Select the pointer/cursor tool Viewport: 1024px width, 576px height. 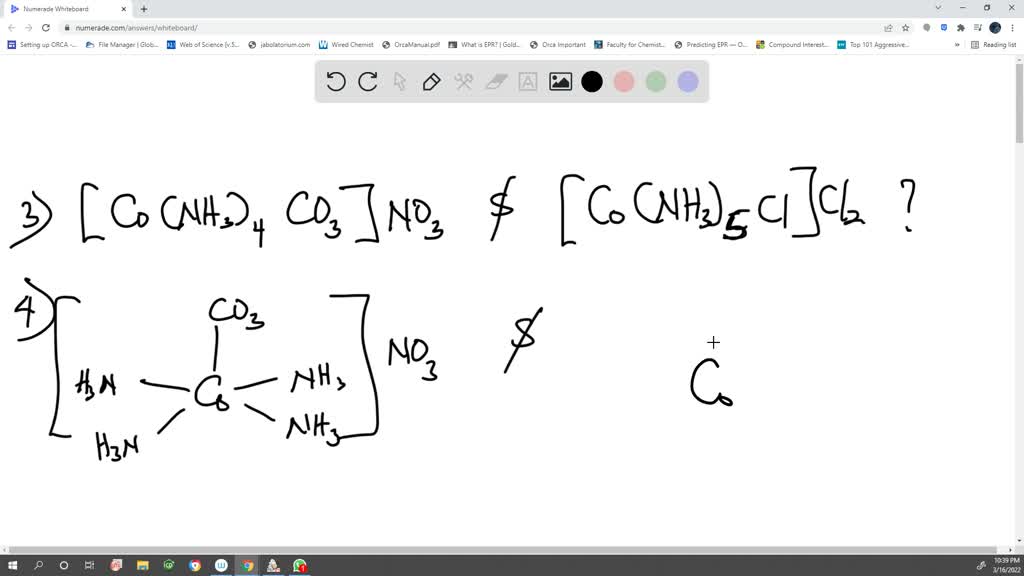399,82
